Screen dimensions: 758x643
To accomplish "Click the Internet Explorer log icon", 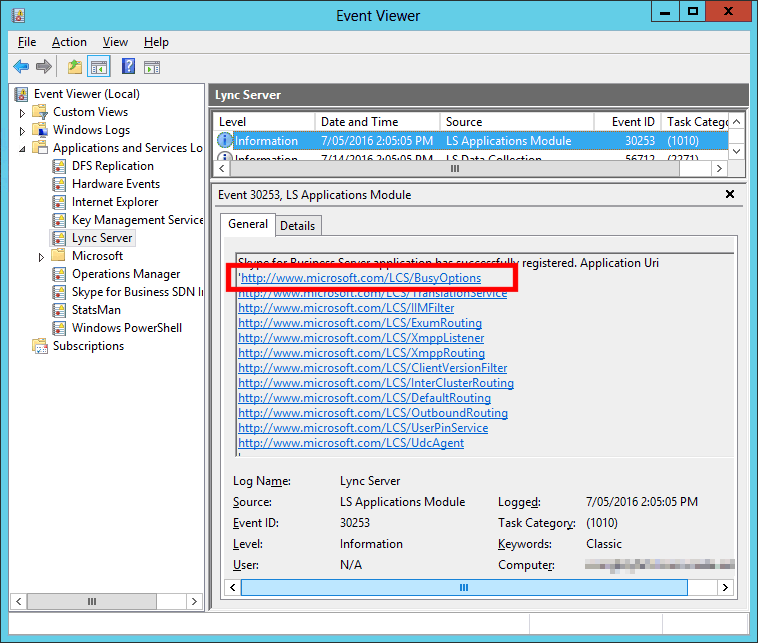I will click(59, 202).
